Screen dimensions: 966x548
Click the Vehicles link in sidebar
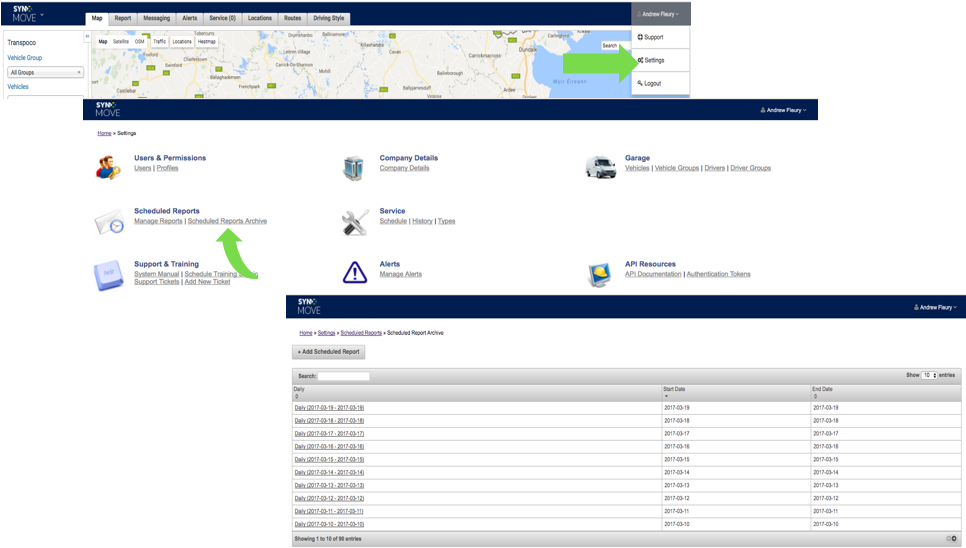pyautogui.click(x=18, y=87)
